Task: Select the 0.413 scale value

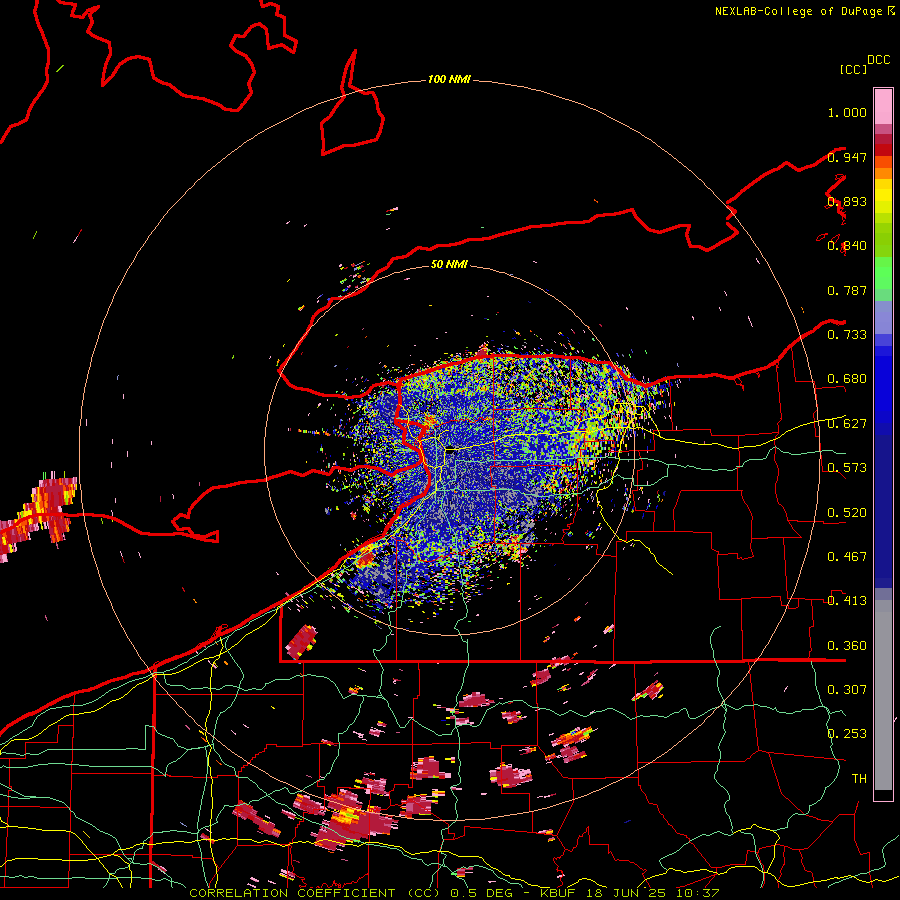Action: [847, 601]
